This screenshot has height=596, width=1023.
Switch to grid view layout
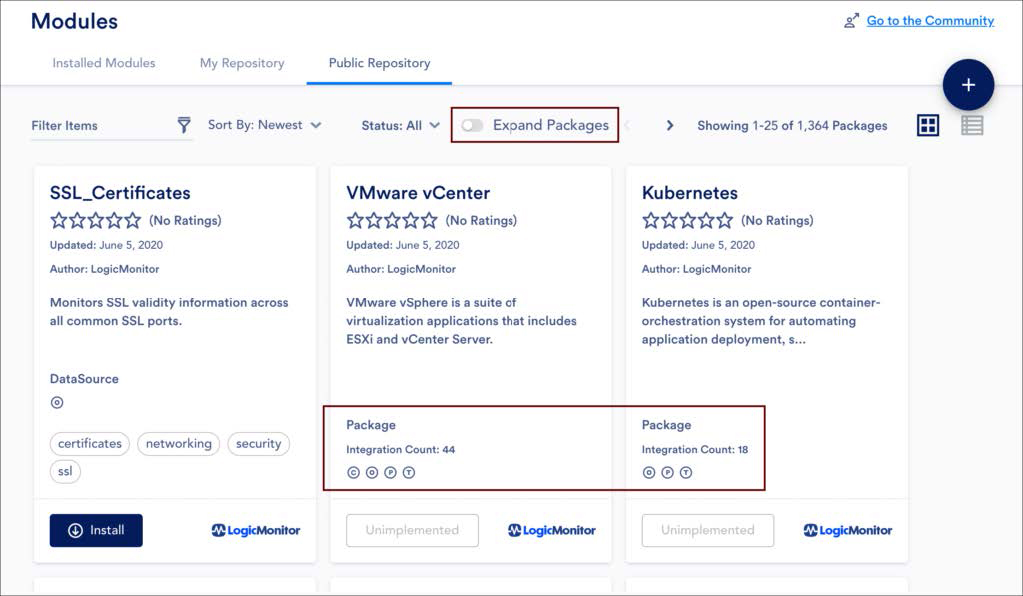[928, 125]
